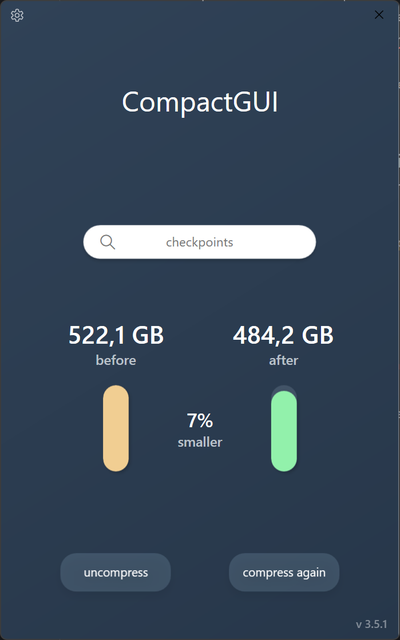Open settings via the gear icon
Screen dimensions: 400x640
click(x=17, y=16)
